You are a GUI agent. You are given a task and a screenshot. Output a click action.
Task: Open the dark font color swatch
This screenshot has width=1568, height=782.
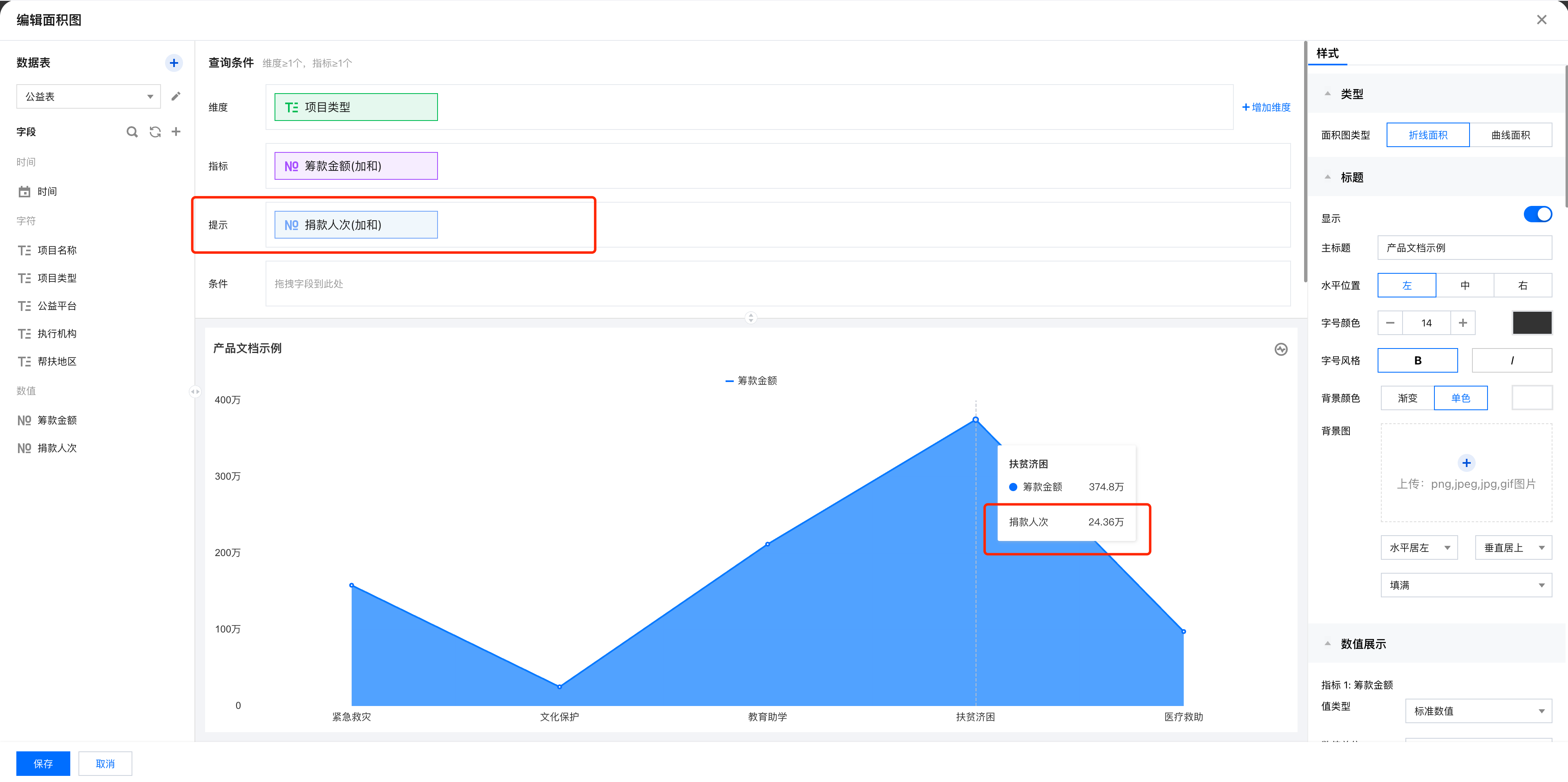click(1532, 322)
